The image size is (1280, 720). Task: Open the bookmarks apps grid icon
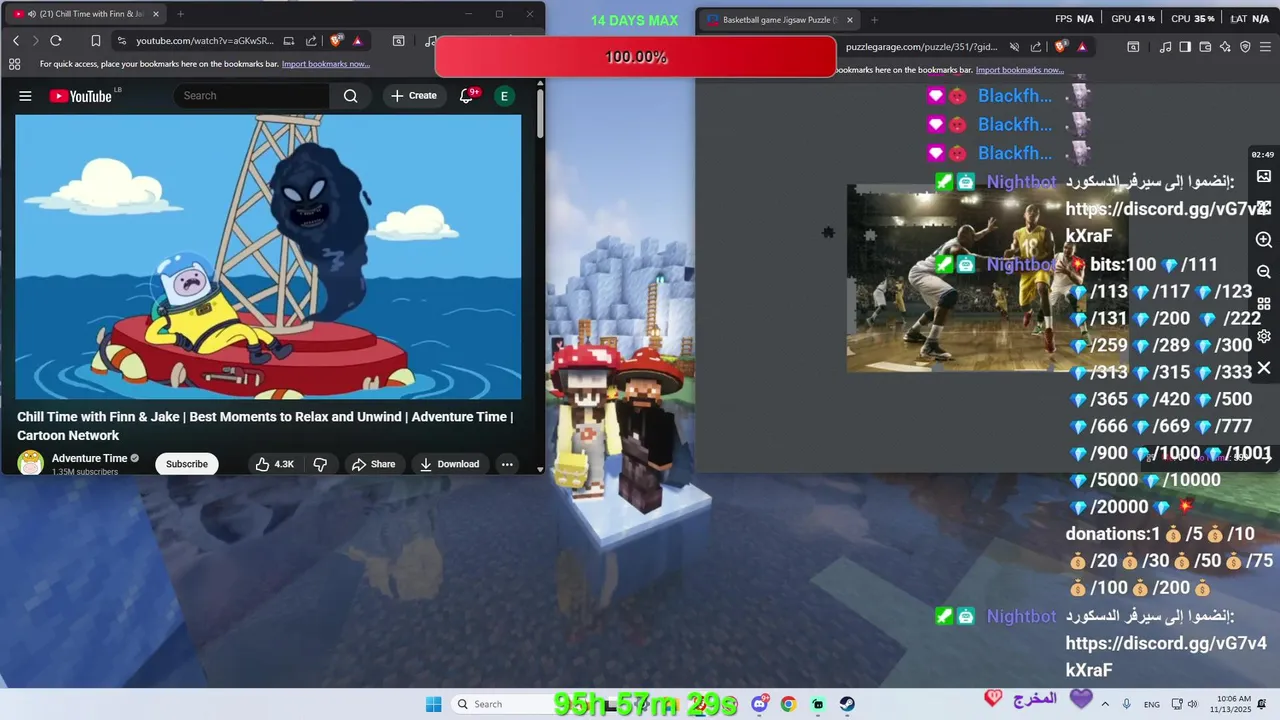pyautogui.click(x=14, y=64)
